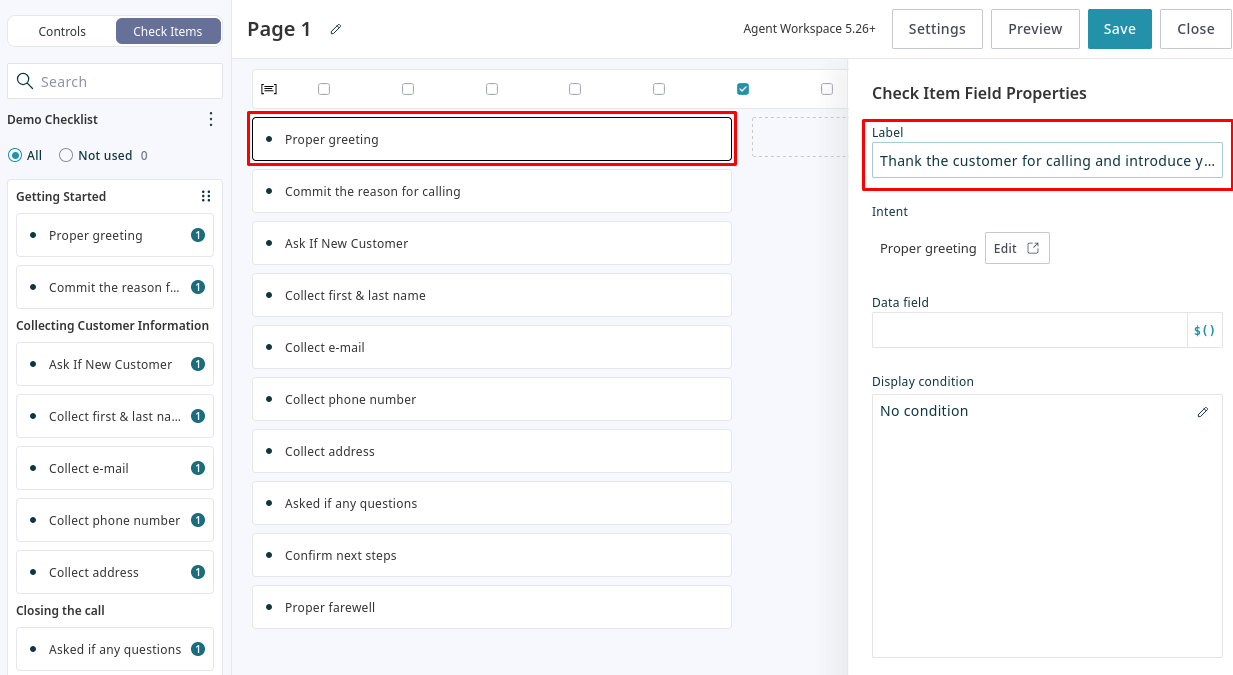Click the Save button

tap(1119, 29)
